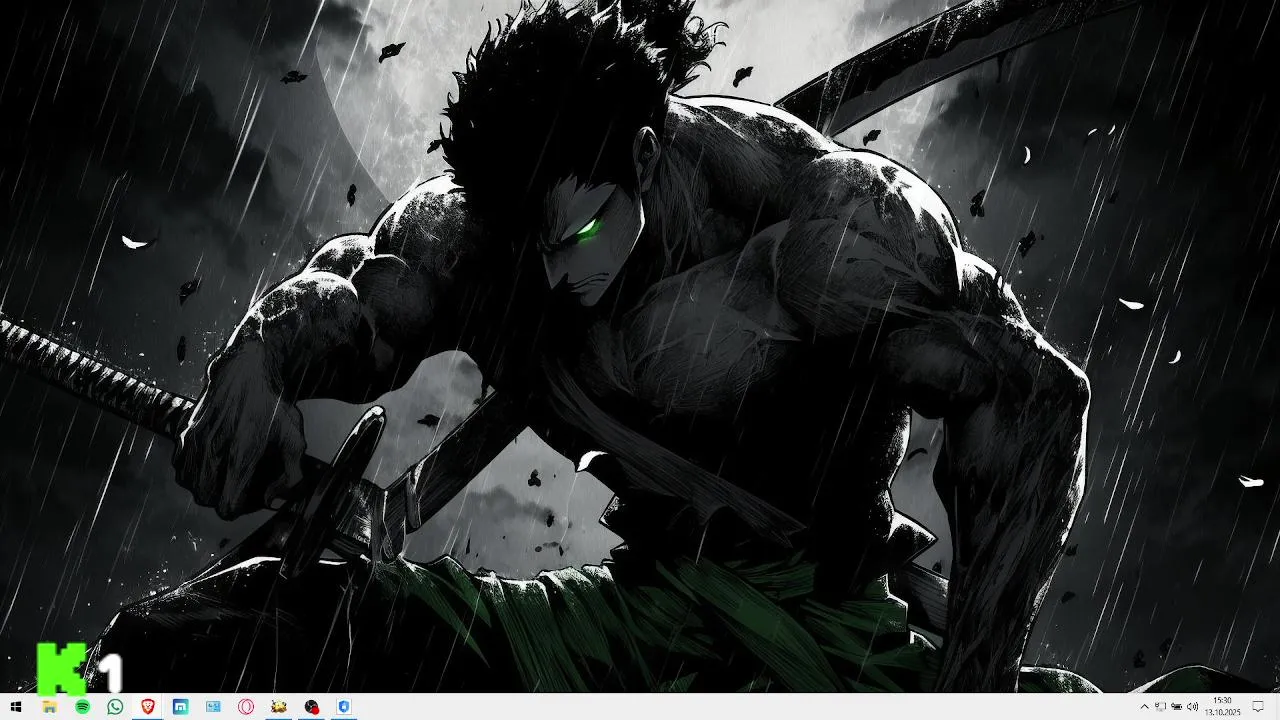1280x720 pixels.
Task: Show hidden system tray icons
Action: click(x=1144, y=707)
